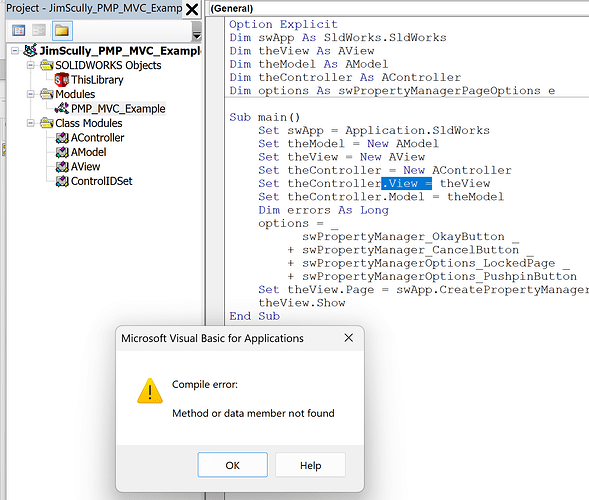589x500 pixels.
Task: Click the AModel class icon
Action: pos(62,152)
